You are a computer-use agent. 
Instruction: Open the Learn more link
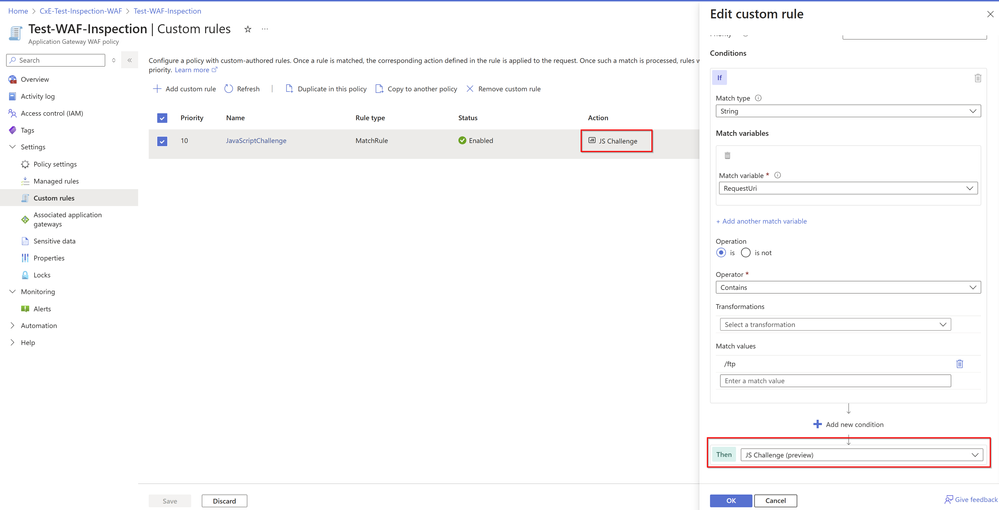tap(196, 70)
